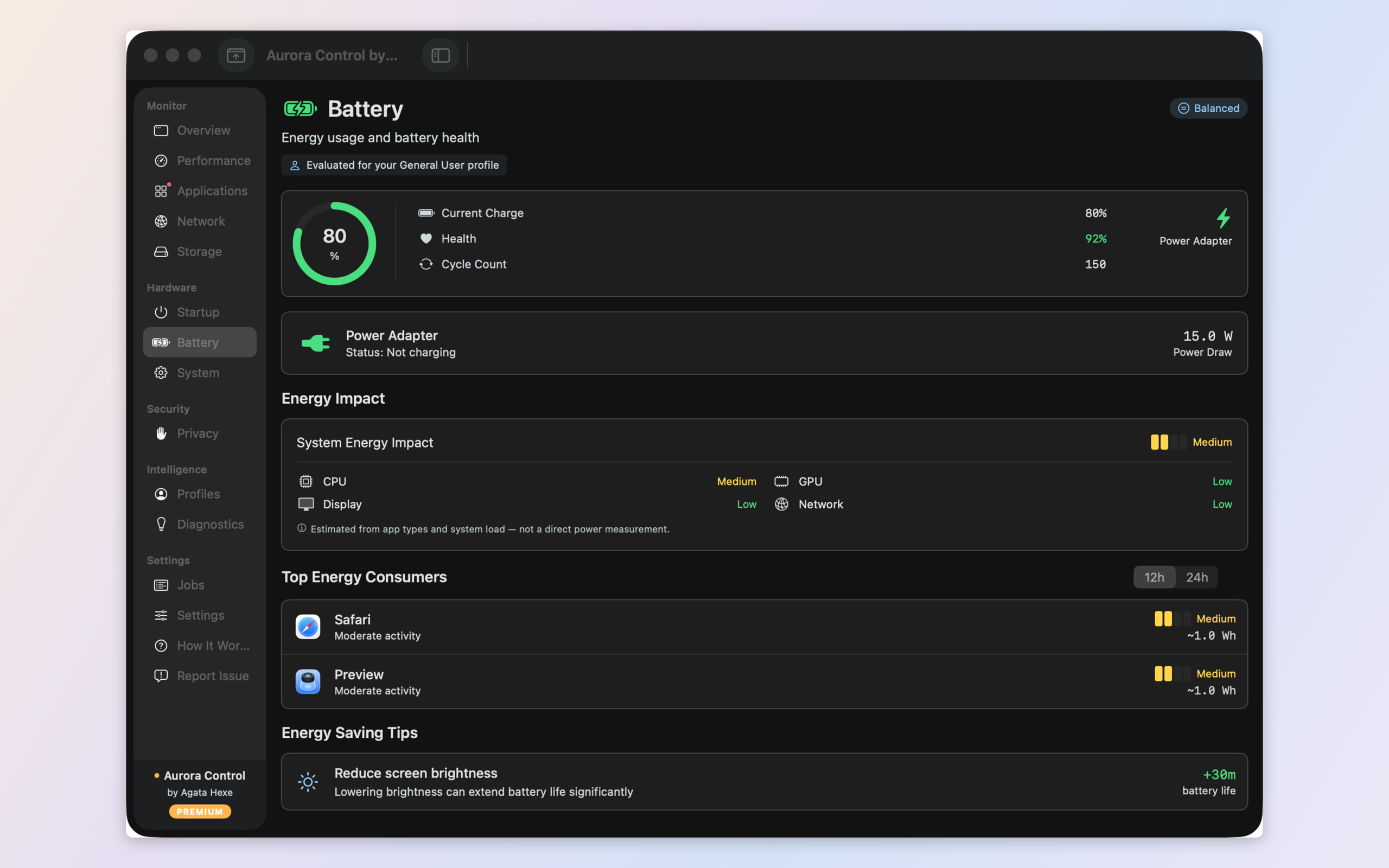1389x868 pixels.
Task: Click the Safari app icon
Action: click(308, 627)
